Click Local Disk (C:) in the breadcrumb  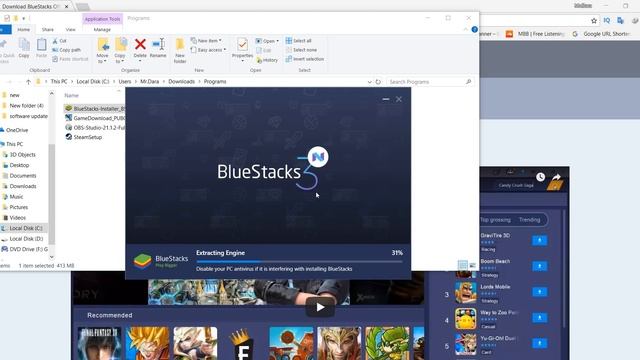pyautogui.click(x=93, y=82)
